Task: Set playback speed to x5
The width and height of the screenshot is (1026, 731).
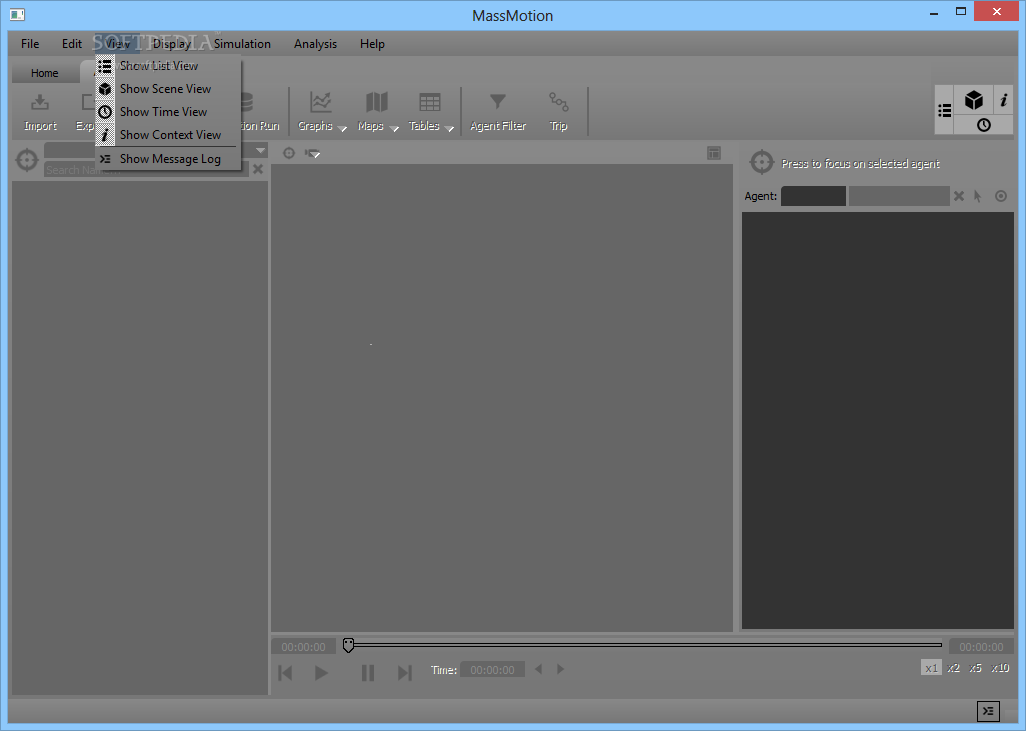Action: [976, 668]
